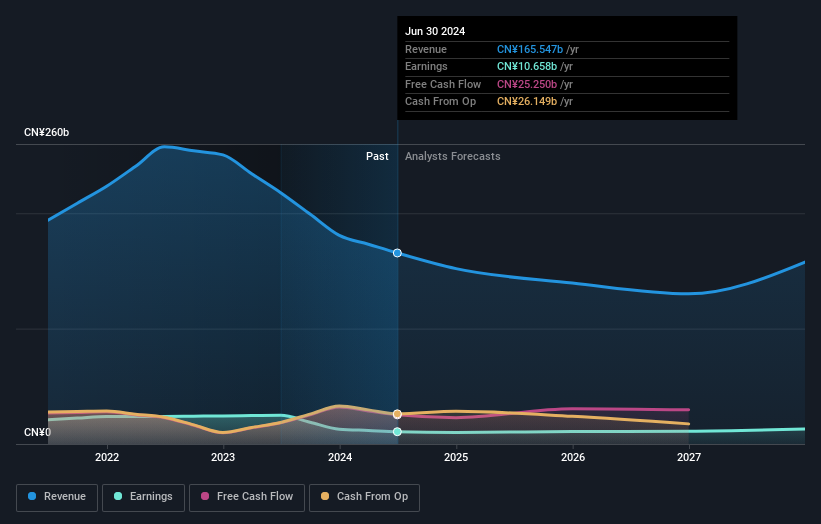Image resolution: width=821 pixels, height=524 pixels.
Task: Click the 2023 x-axis label
Action: (223, 458)
